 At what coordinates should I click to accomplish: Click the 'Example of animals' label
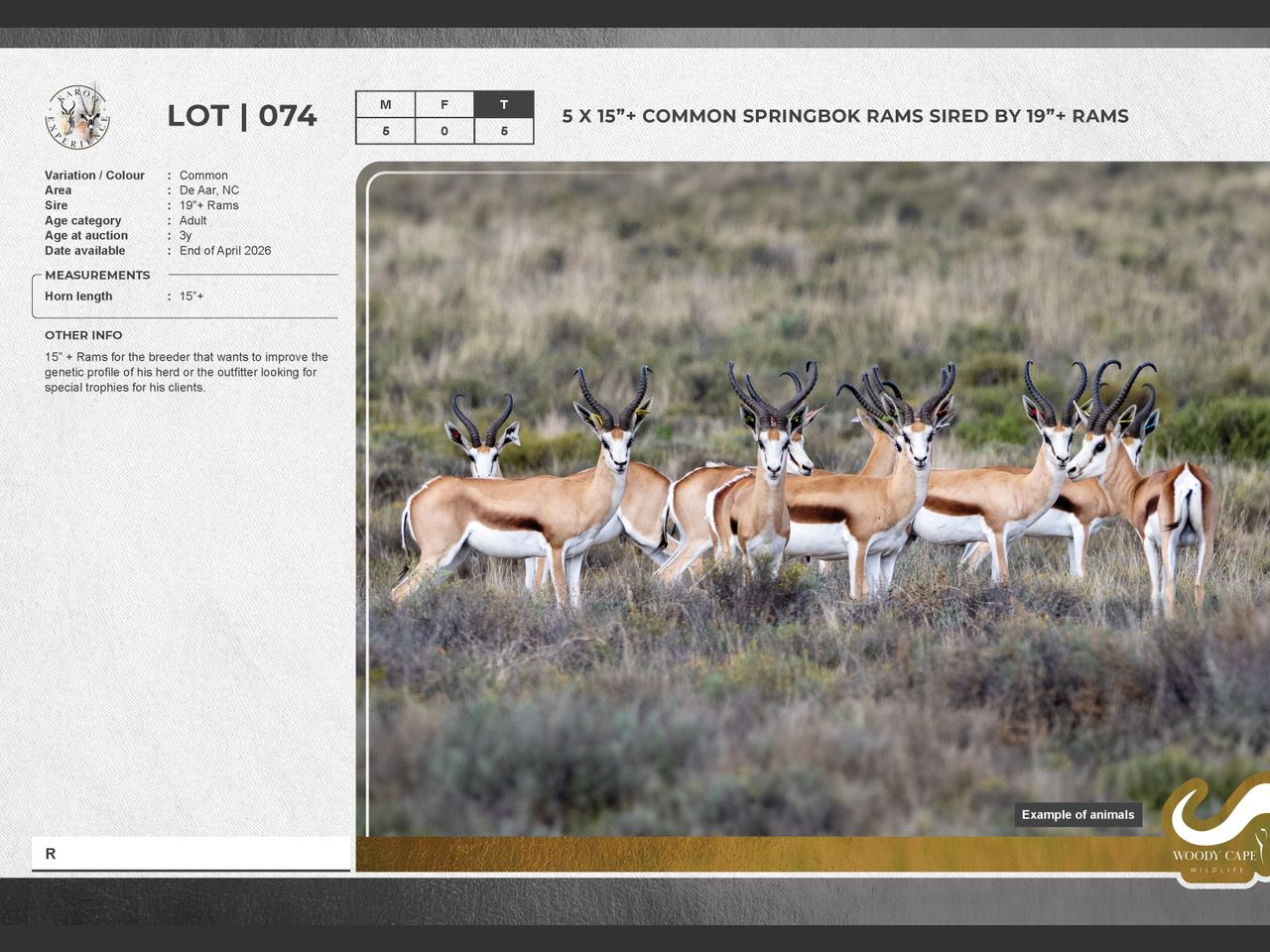click(1078, 815)
